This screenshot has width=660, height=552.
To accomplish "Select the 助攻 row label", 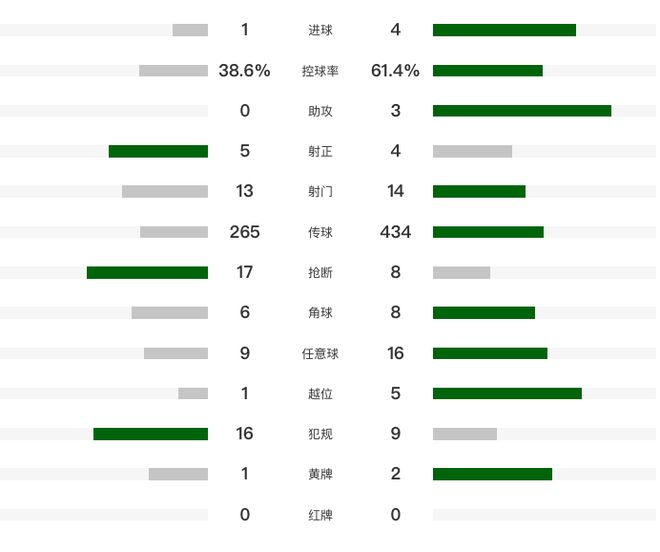I will coord(320,111).
